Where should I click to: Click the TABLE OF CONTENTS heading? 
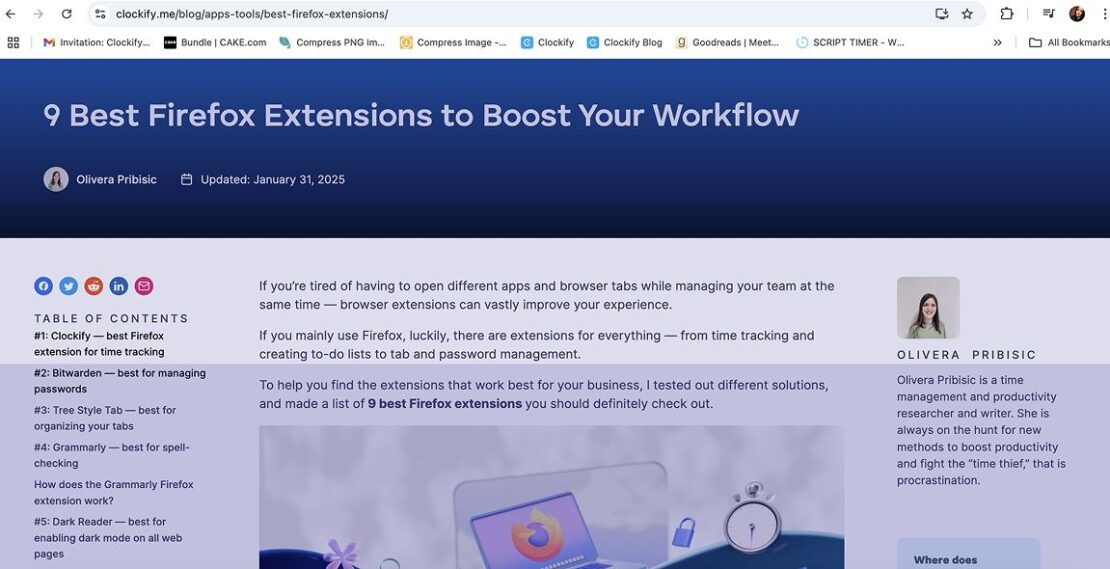coord(111,318)
